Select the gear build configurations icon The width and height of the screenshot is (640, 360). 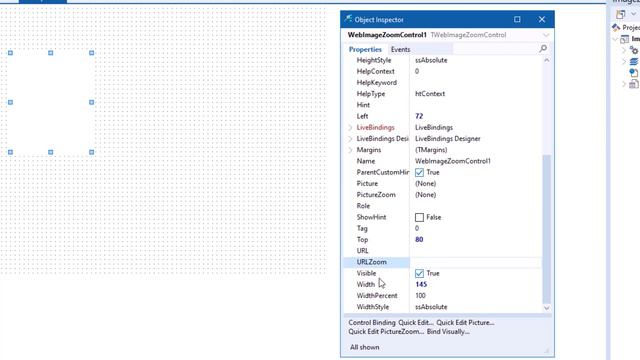tap(634, 50)
